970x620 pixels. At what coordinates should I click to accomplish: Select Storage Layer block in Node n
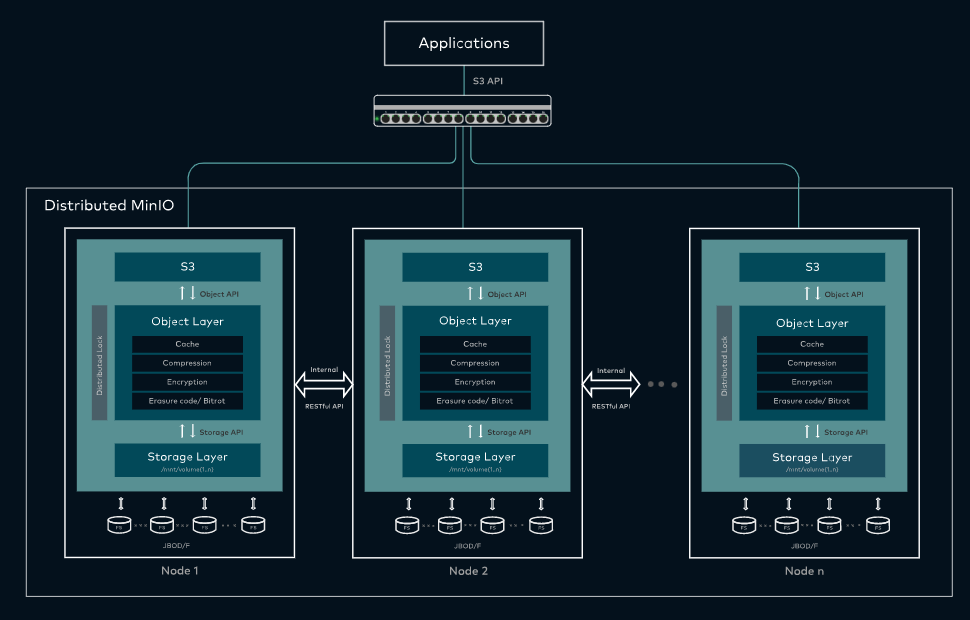click(x=812, y=460)
